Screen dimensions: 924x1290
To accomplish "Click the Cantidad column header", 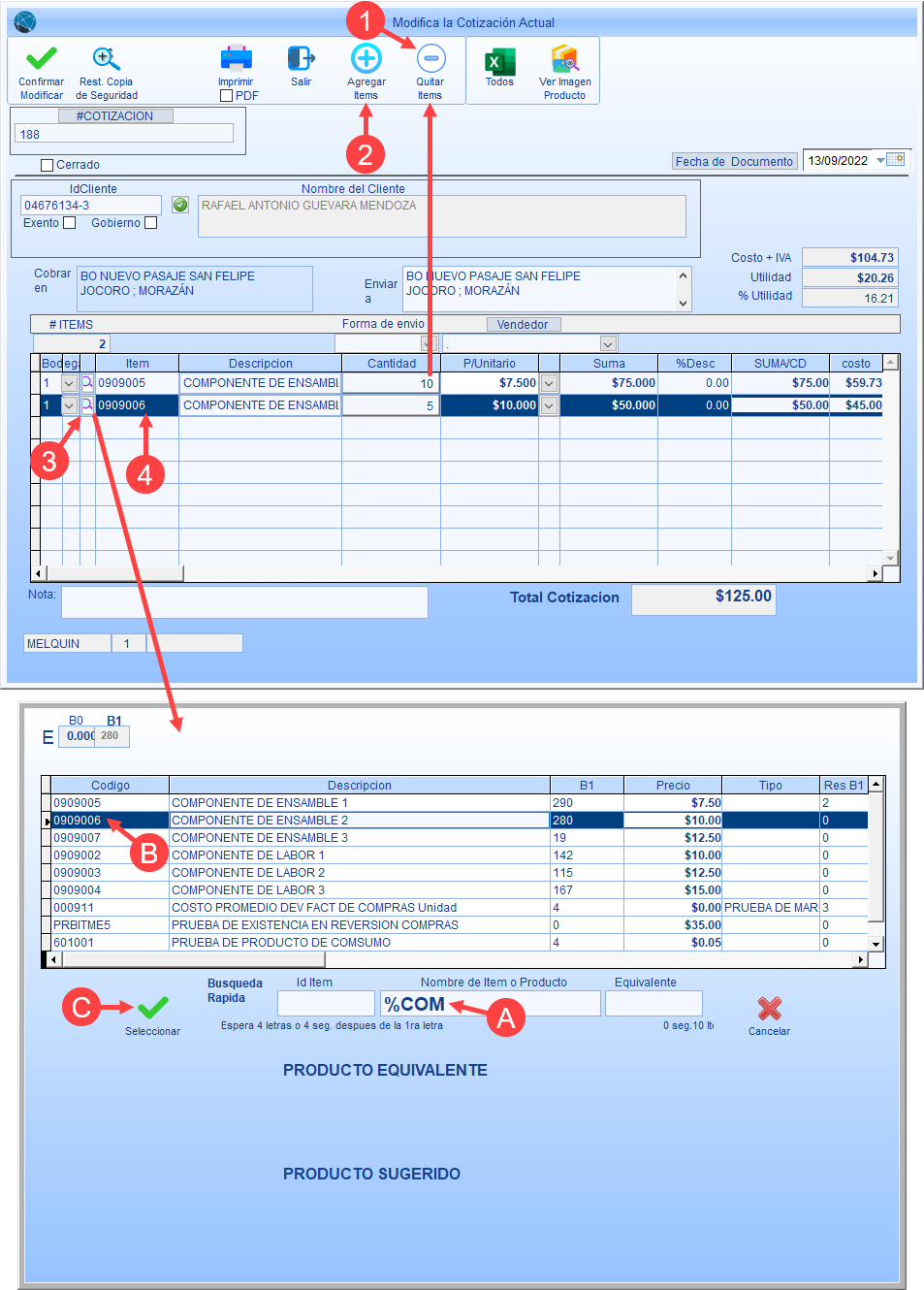I will pyautogui.click(x=392, y=364).
